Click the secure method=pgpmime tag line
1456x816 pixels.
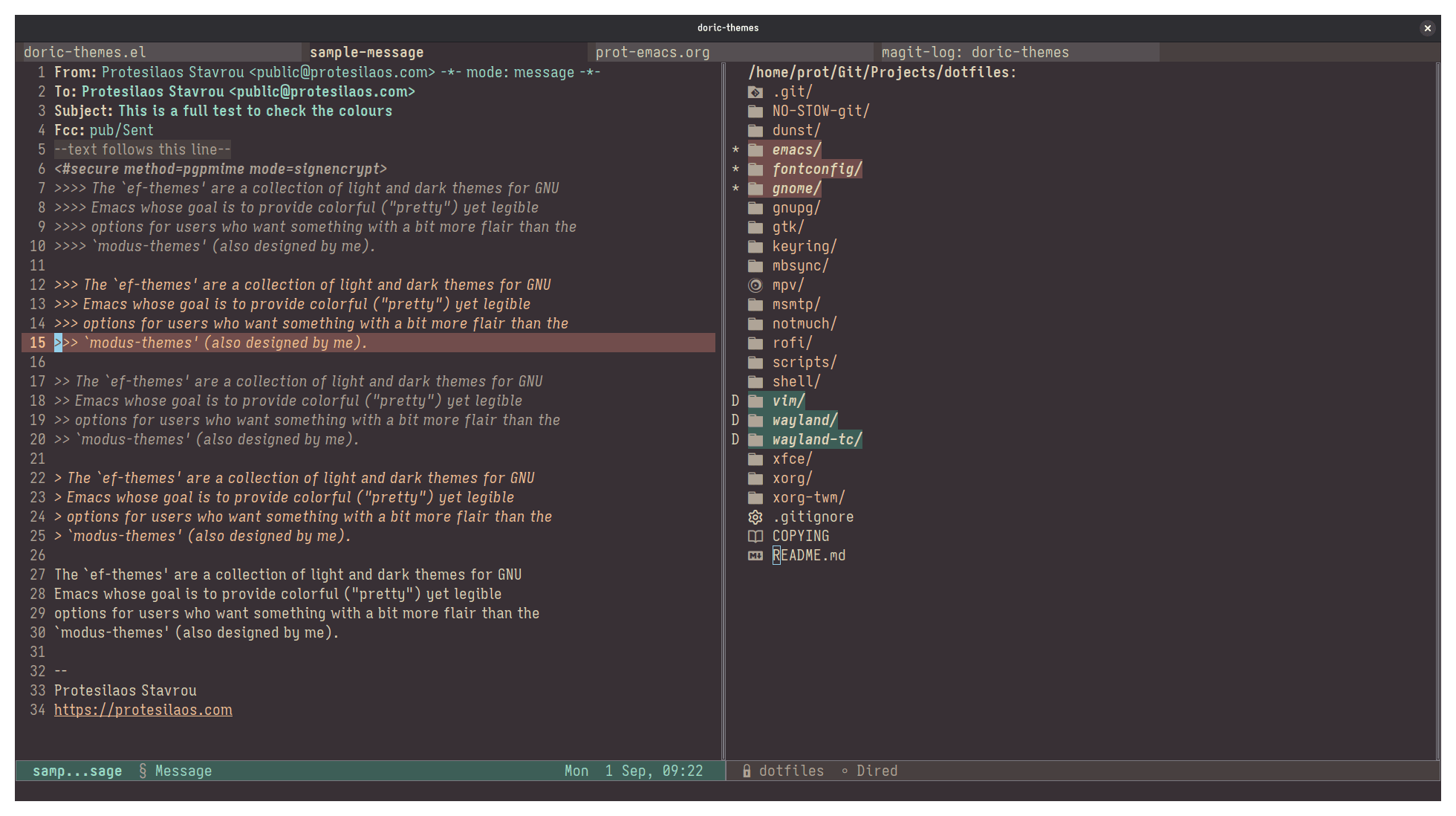coord(221,169)
